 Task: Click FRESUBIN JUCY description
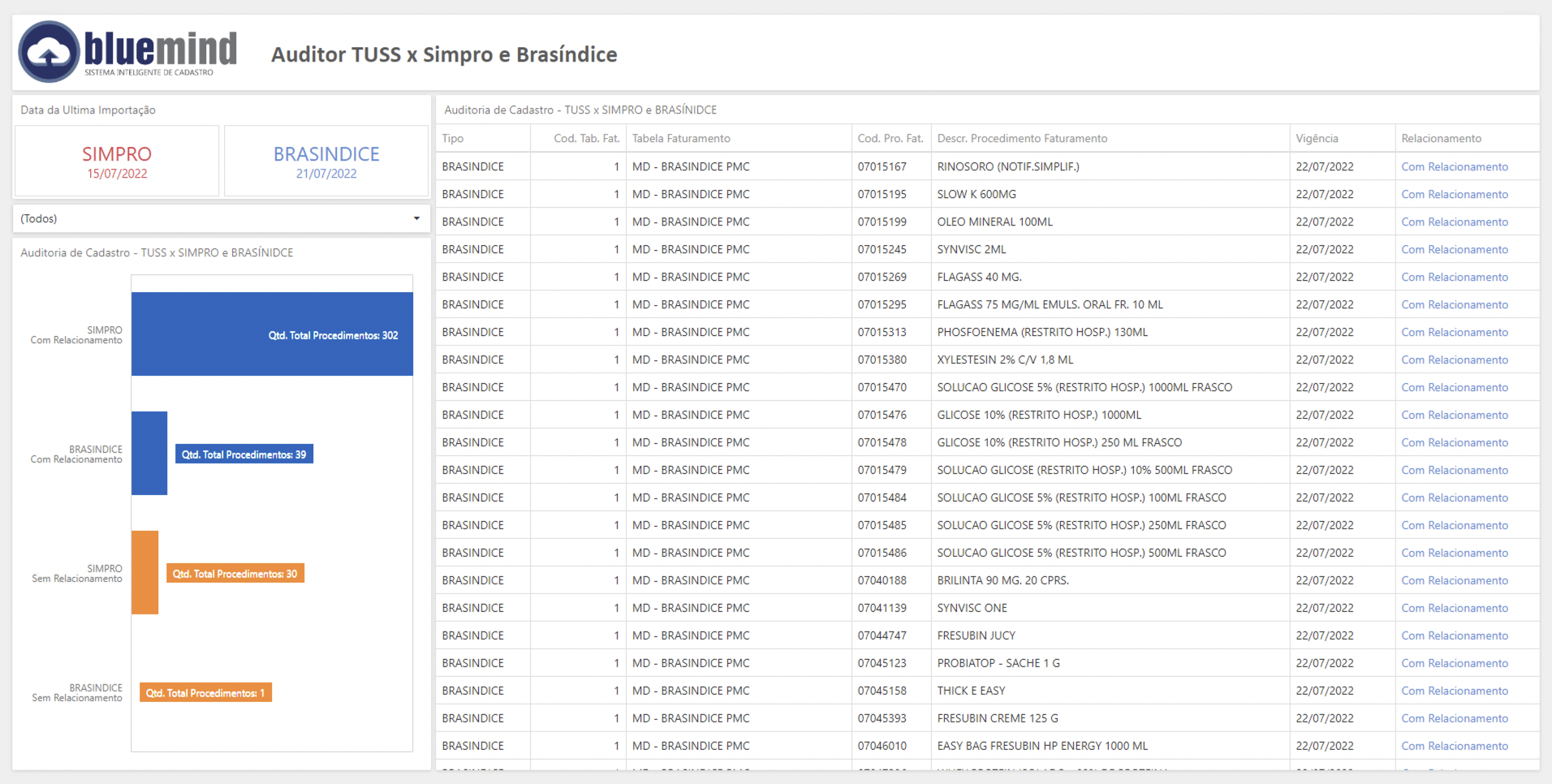(x=976, y=635)
